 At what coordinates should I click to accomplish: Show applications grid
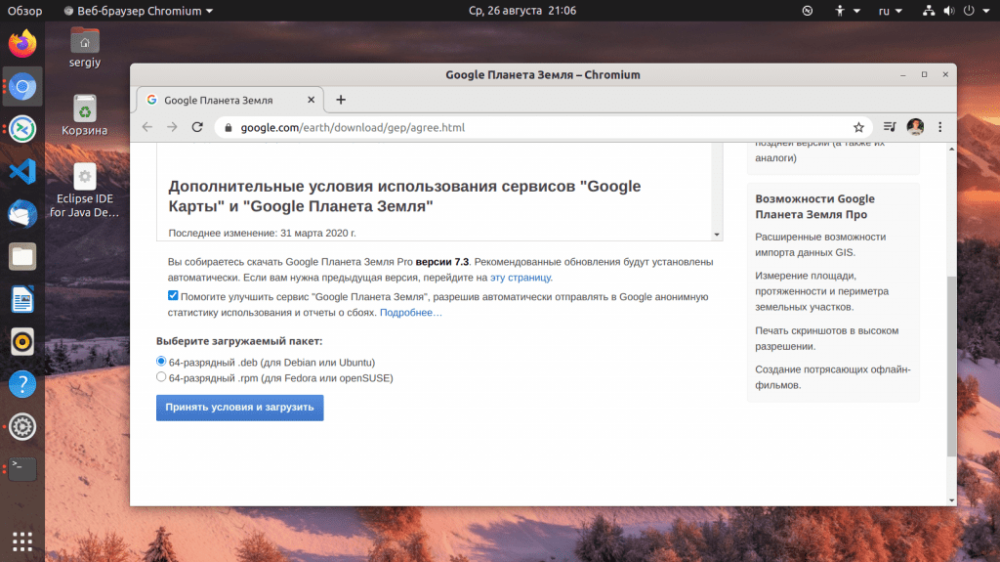click(22, 542)
